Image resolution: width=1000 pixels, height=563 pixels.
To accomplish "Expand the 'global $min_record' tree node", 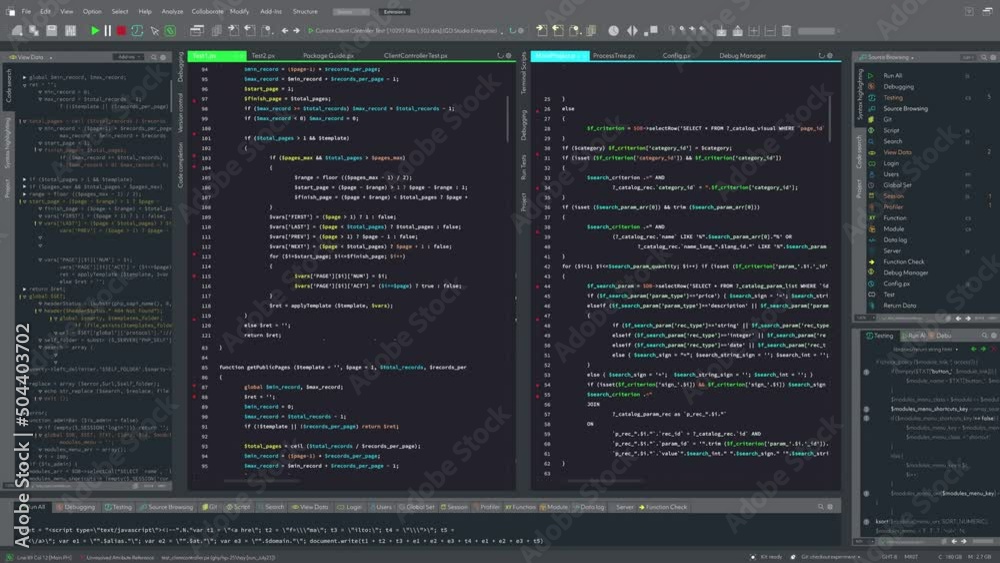I will [25, 77].
